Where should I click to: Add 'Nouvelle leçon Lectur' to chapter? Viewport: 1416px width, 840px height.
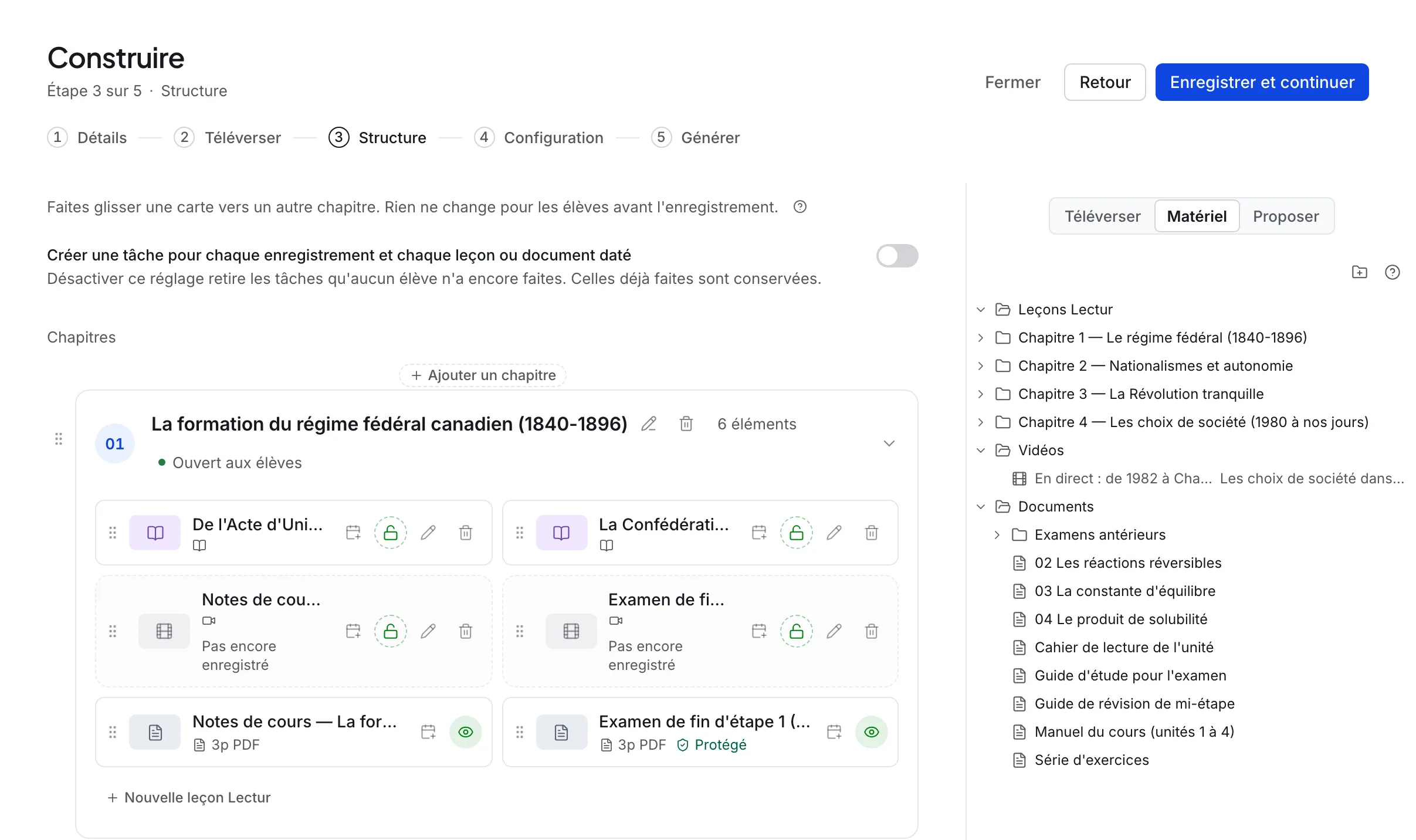pyautogui.click(x=189, y=798)
